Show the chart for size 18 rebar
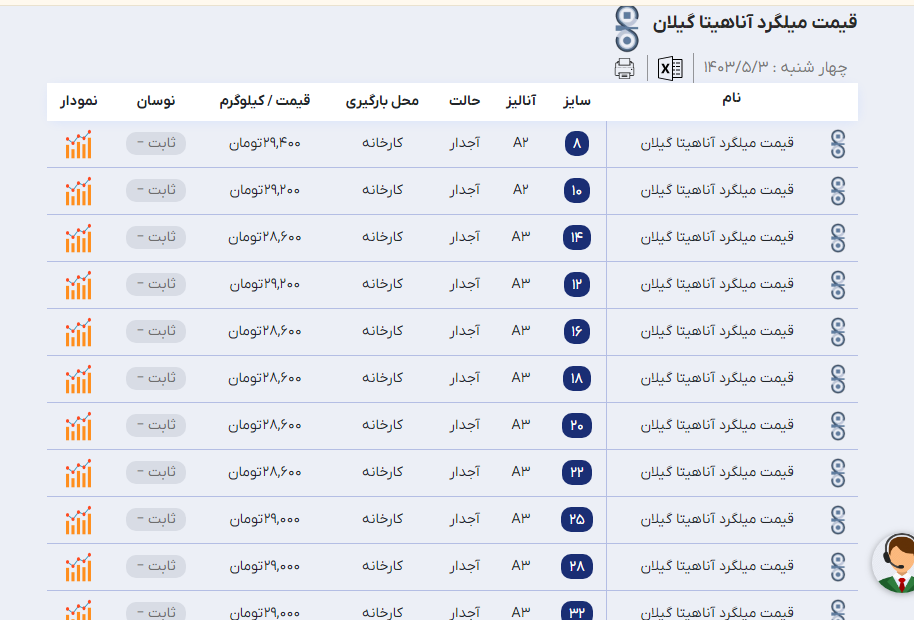The width and height of the screenshot is (914, 620). click(79, 379)
